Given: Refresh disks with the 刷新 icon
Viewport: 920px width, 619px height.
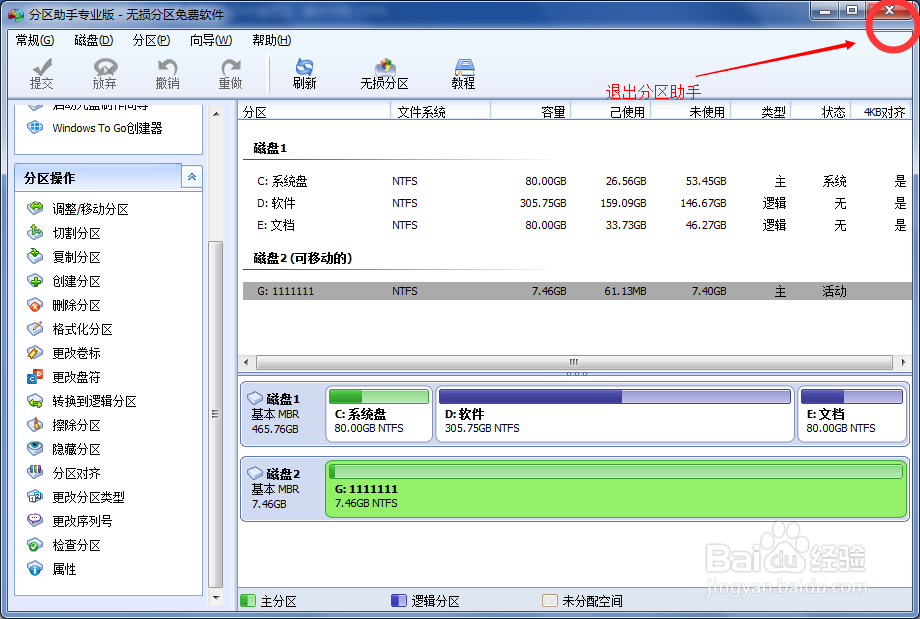Looking at the screenshot, I should (305, 73).
